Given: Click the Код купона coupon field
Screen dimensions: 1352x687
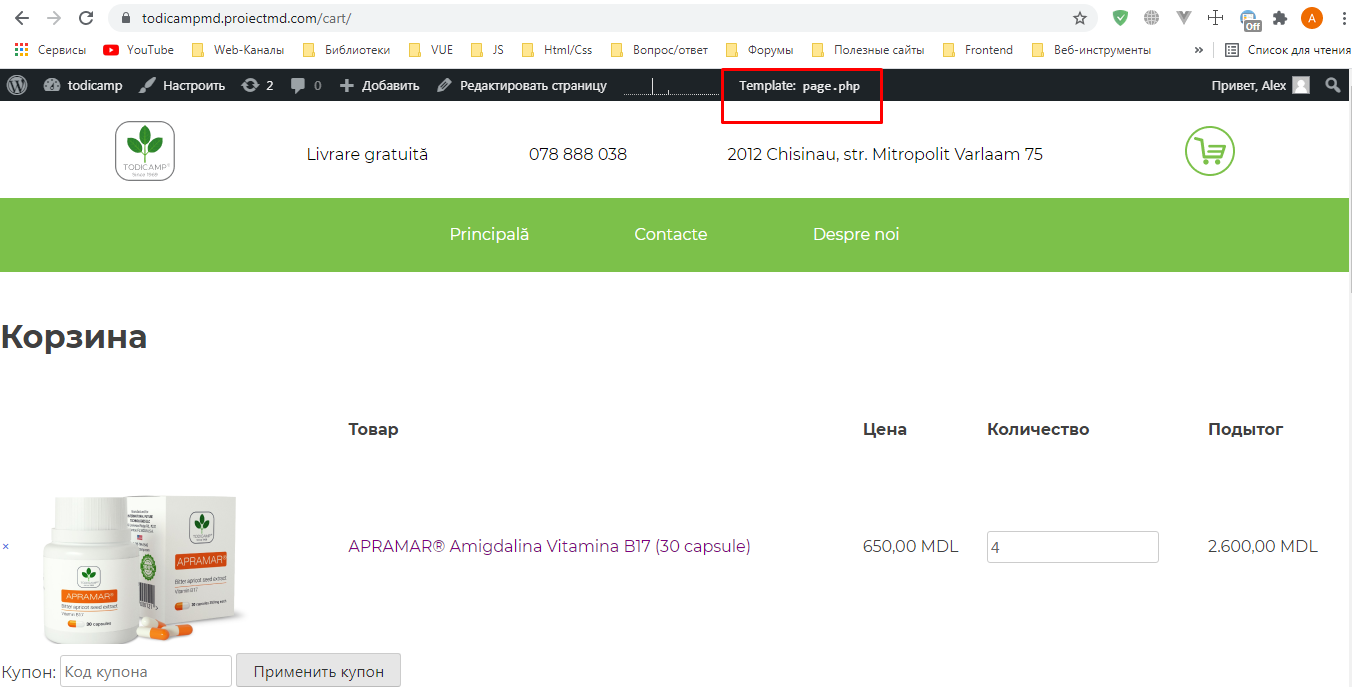Looking at the screenshot, I should tap(146, 672).
